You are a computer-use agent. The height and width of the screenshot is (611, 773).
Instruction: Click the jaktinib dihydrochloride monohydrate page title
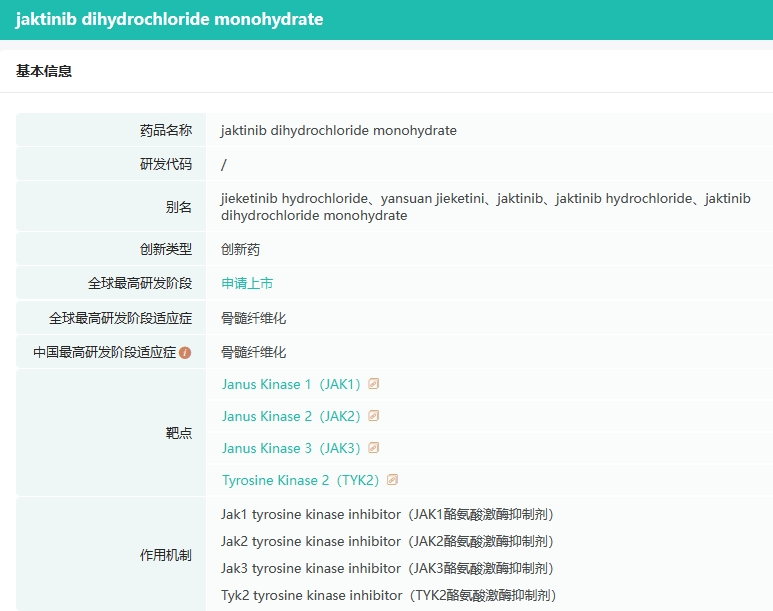click(x=169, y=19)
